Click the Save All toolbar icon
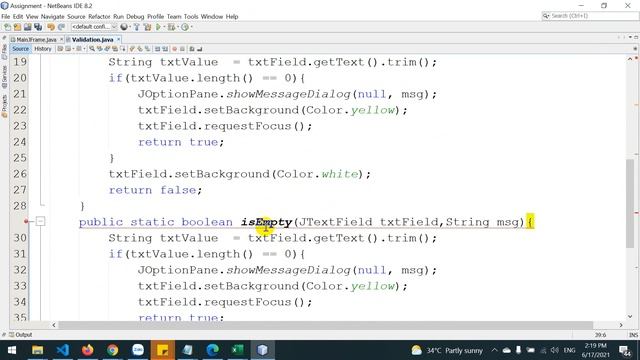640x360 pixels. coord(38,27)
